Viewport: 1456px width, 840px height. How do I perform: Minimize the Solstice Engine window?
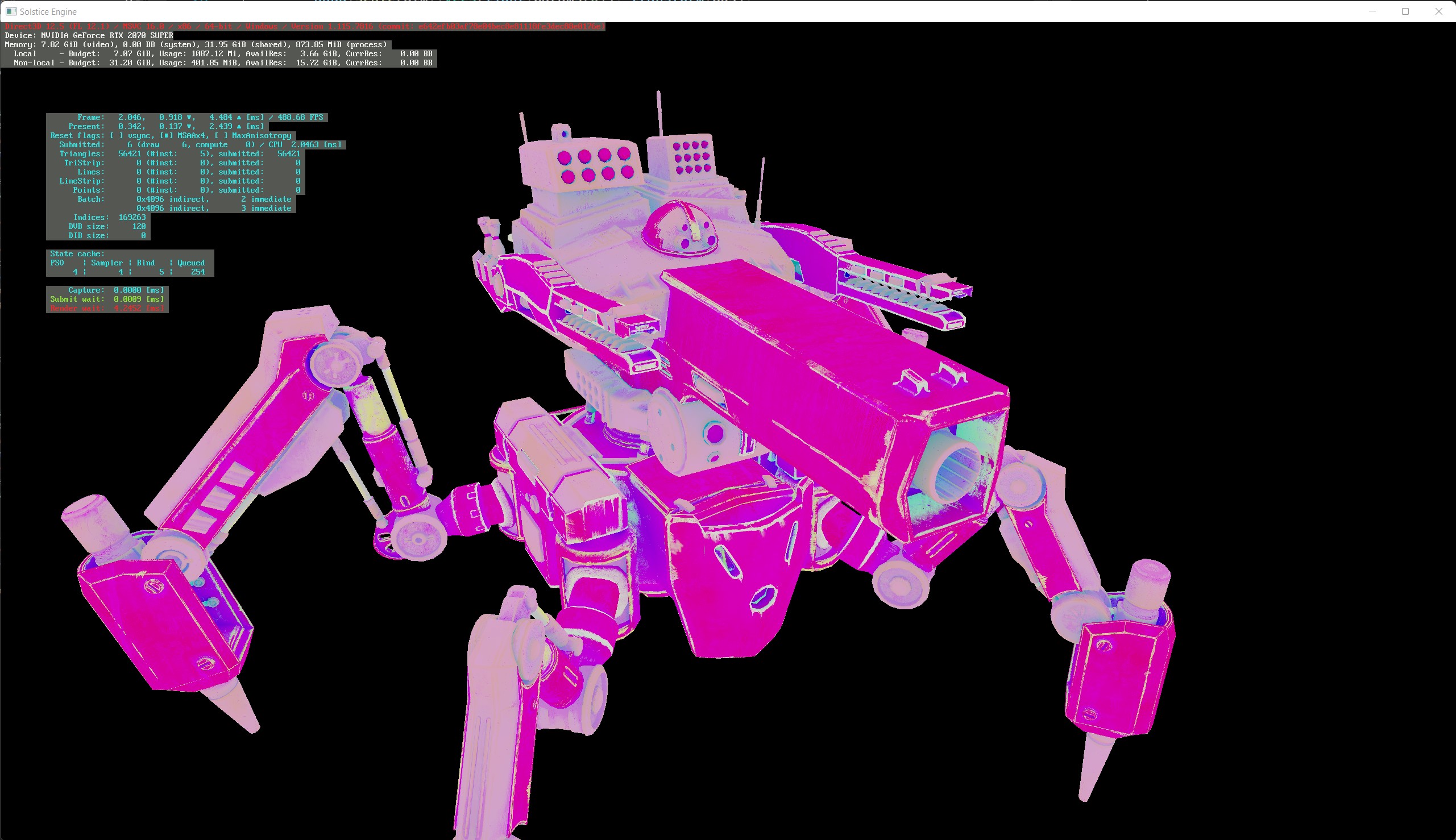[1372, 11]
